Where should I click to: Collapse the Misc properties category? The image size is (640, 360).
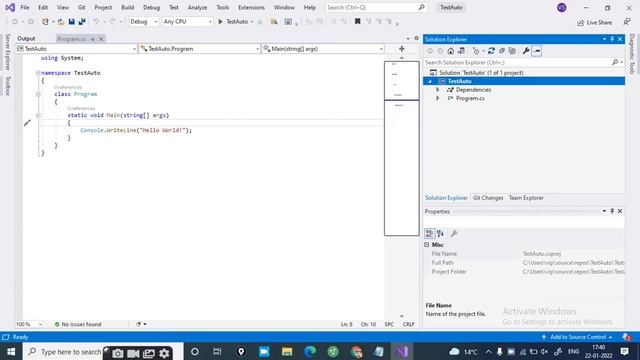tap(427, 245)
